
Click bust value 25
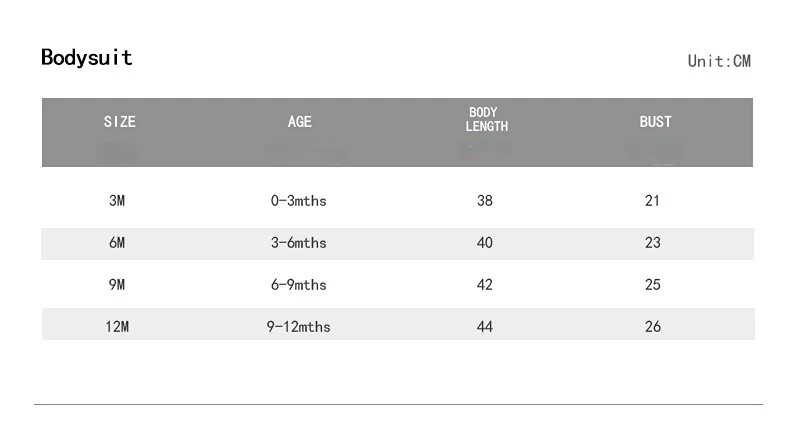[x=653, y=284]
